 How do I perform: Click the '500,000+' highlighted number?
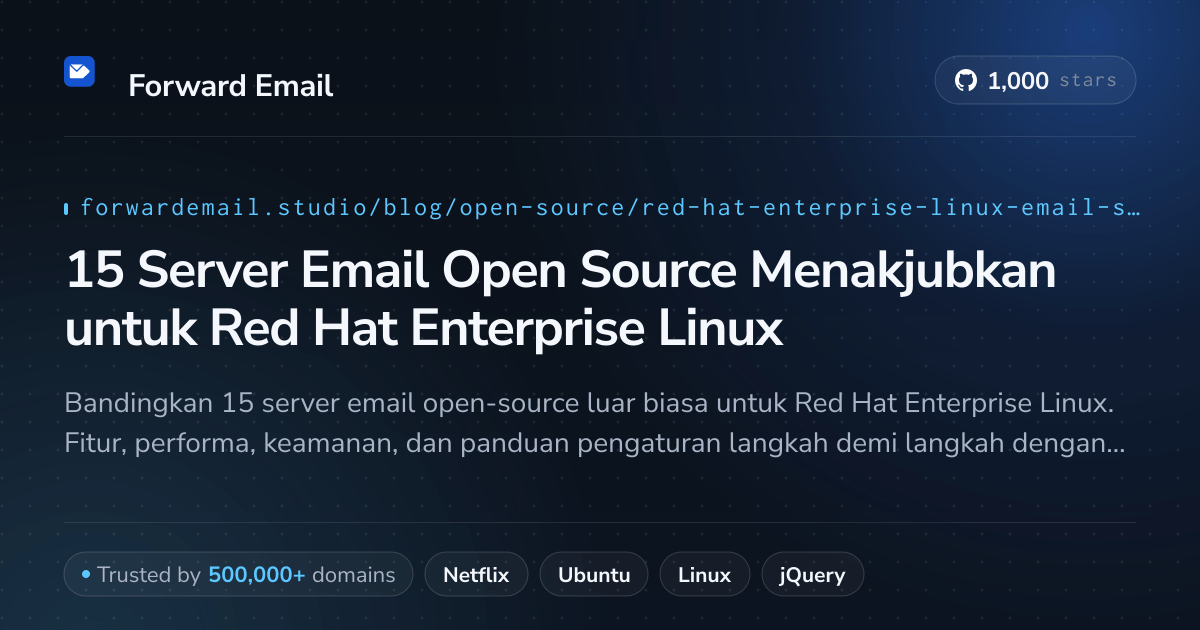(257, 575)
